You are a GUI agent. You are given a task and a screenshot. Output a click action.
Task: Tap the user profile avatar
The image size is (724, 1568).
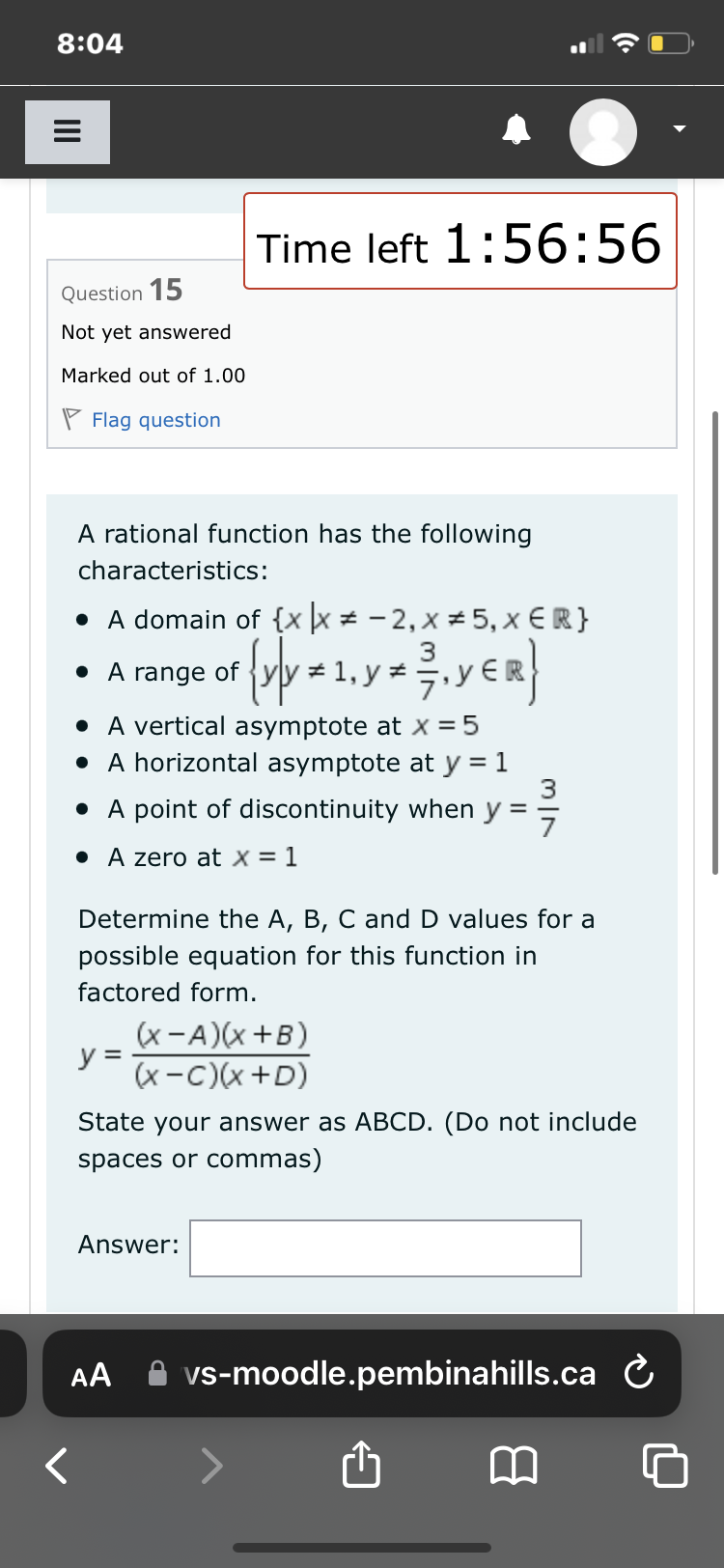click(x=602, y=131)
